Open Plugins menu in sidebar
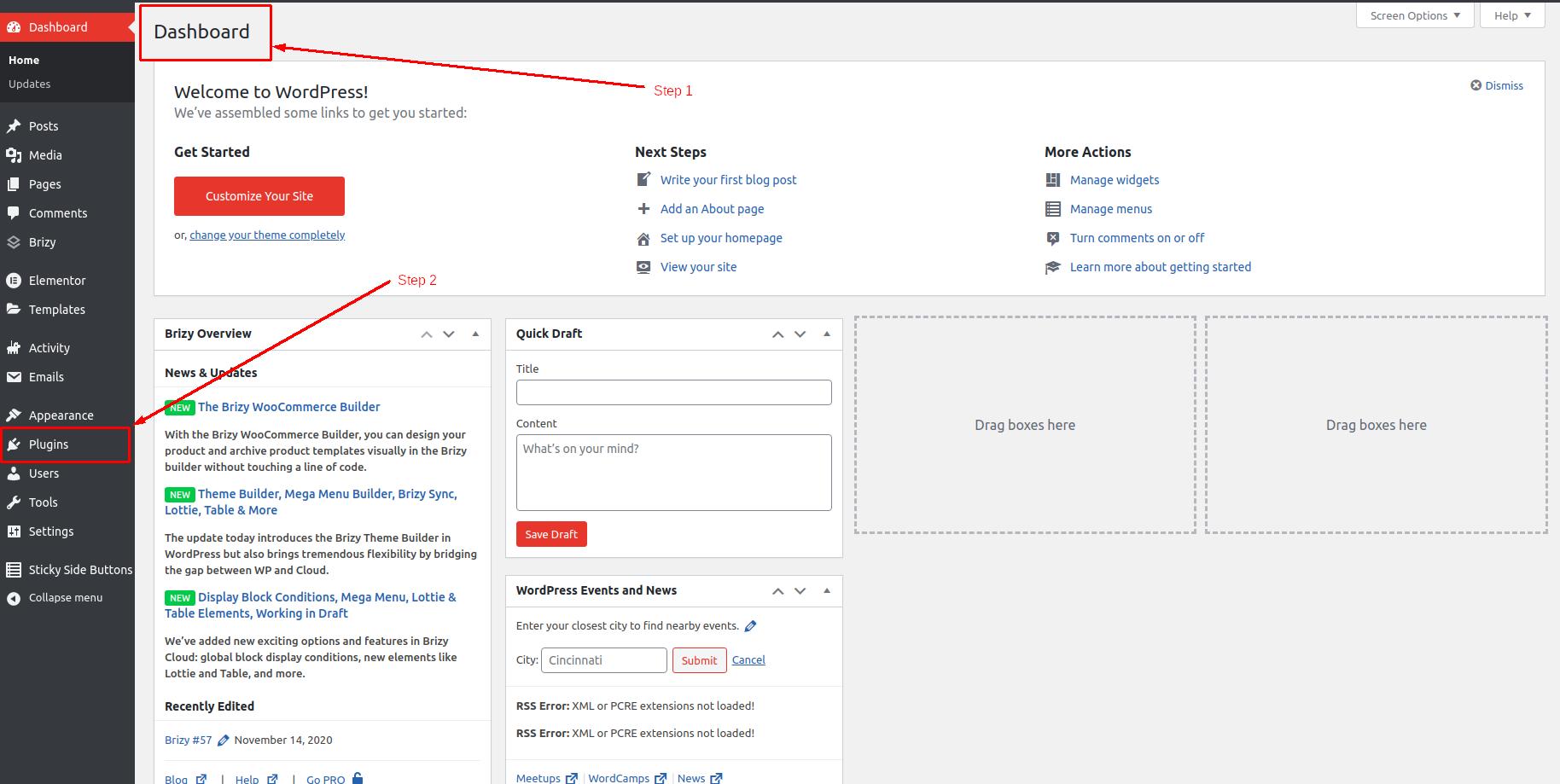The height and width of the screenshot is (784, 1560). click(66, 444)
